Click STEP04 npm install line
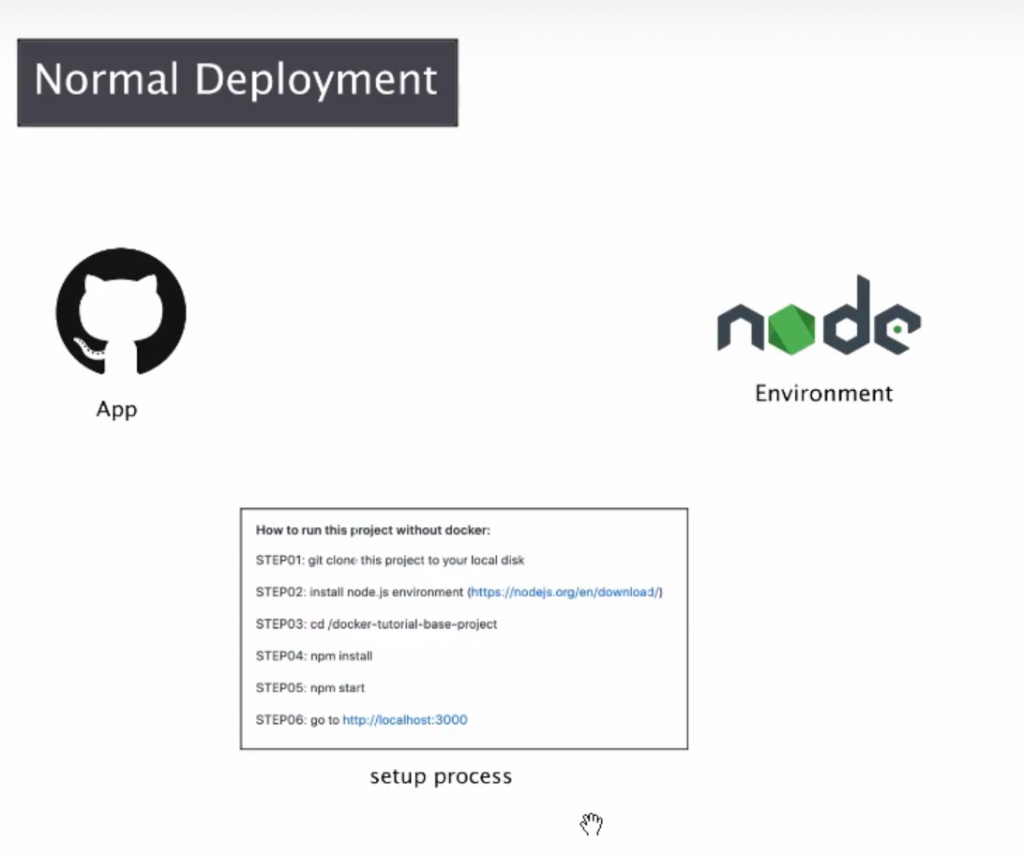1024x857 pixels. [x=314, y=656]
